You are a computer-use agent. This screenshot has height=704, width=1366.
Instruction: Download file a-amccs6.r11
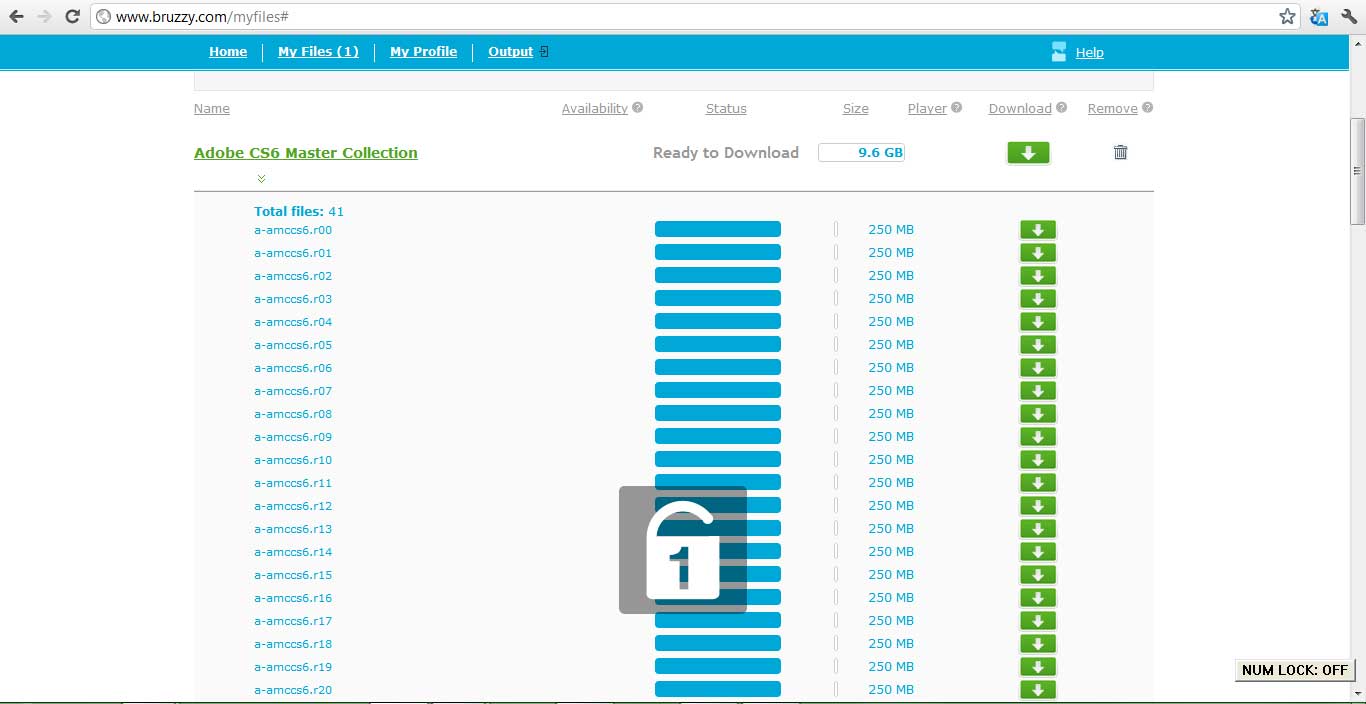[x=1038, y=483]
